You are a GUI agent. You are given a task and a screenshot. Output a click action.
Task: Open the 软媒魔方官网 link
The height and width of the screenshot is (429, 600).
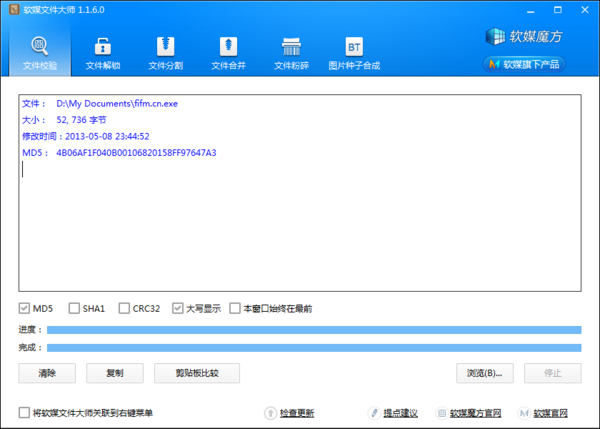pyautogui.click(x=476, y=413)
